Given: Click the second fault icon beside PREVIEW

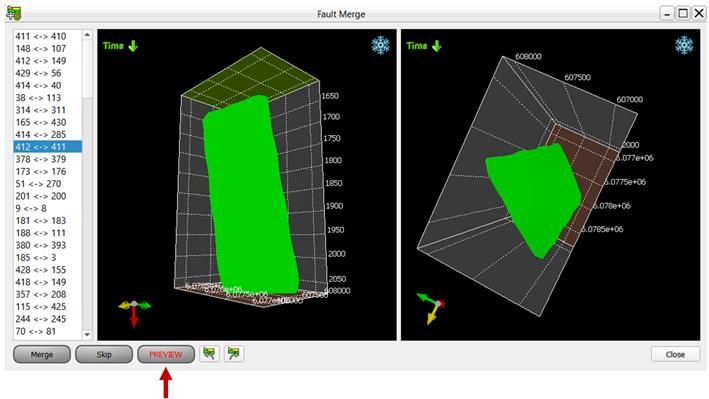Looking at the screenshot, I should (x=234, y=354).
